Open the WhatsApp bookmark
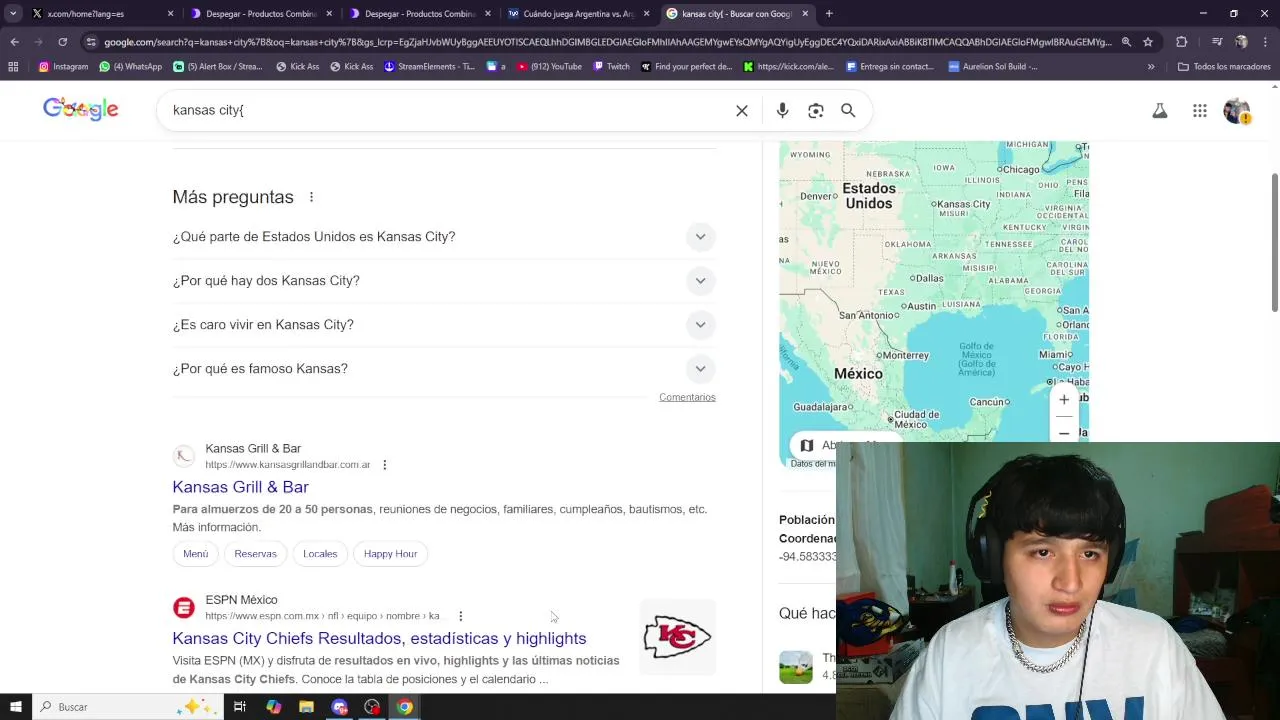This screenshot has width=1280, height=720. 130,67
